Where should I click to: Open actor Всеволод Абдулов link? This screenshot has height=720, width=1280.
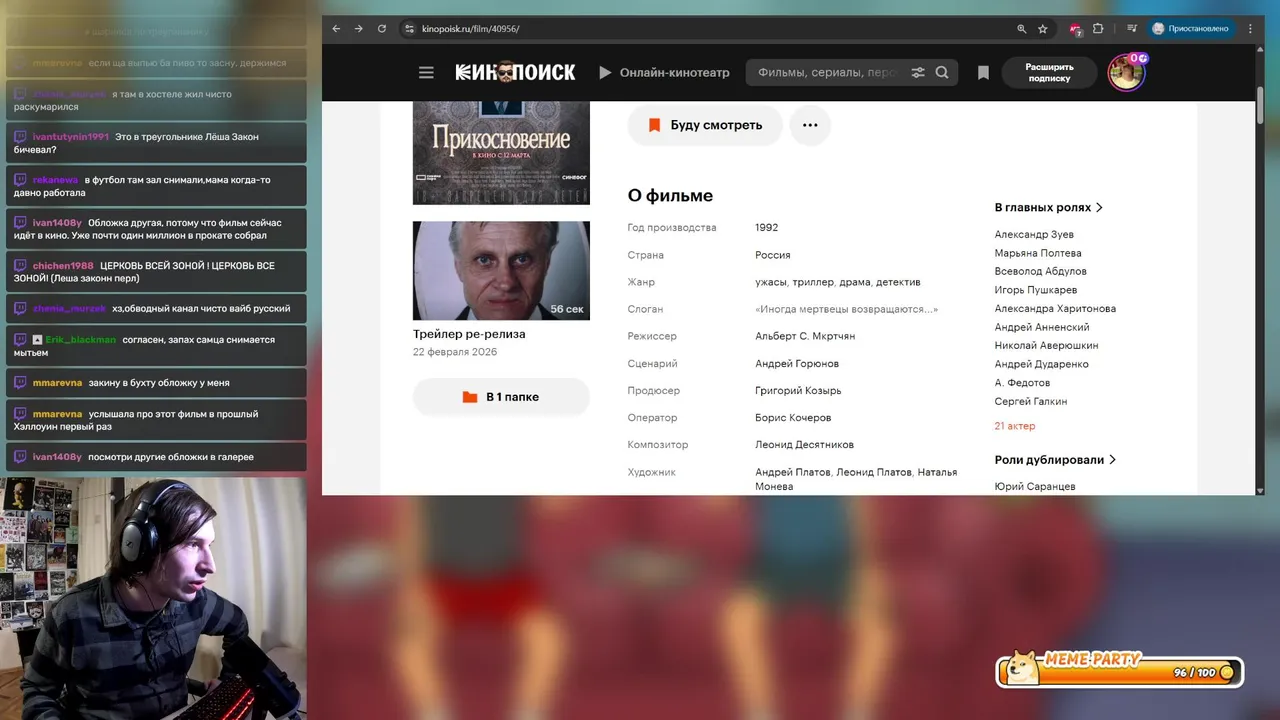tap(1040, 271)
